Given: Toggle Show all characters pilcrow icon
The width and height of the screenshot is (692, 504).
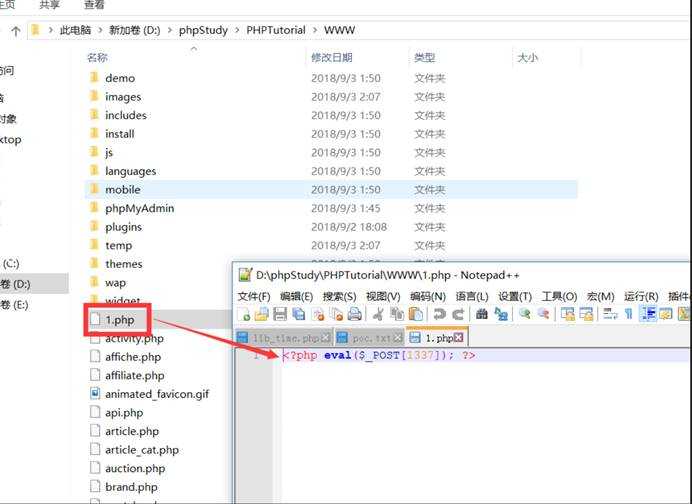Looking at the screenshot, I should [x=628, y=314].
